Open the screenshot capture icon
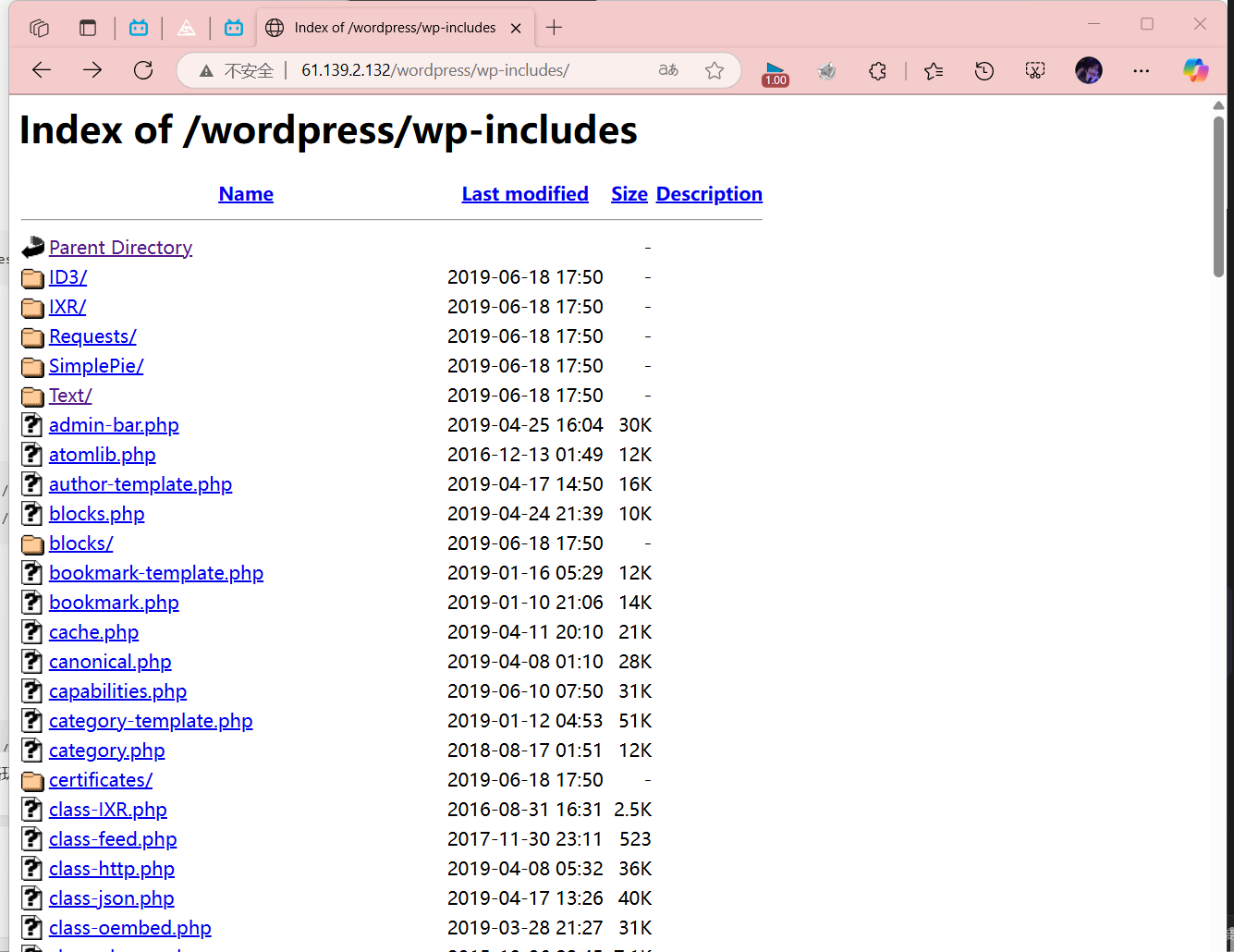This screenshot has width=1234, height=952. pyautogui.click(x=1035, y=70)
